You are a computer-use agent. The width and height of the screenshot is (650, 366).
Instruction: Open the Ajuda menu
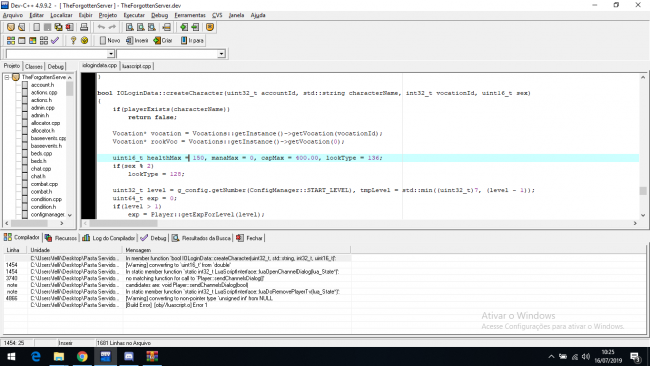pyautogui.click(x=258, y=15)
